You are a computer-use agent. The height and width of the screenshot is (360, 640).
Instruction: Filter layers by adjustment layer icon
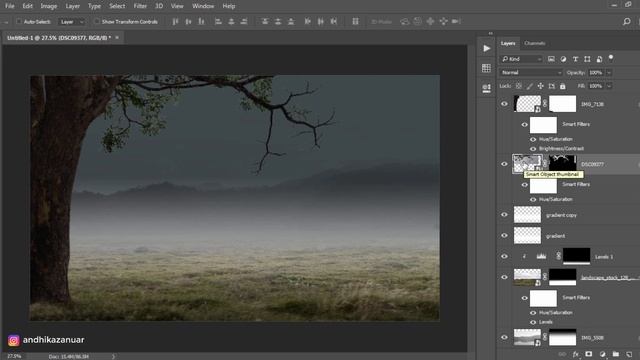[x=563, y=59]
